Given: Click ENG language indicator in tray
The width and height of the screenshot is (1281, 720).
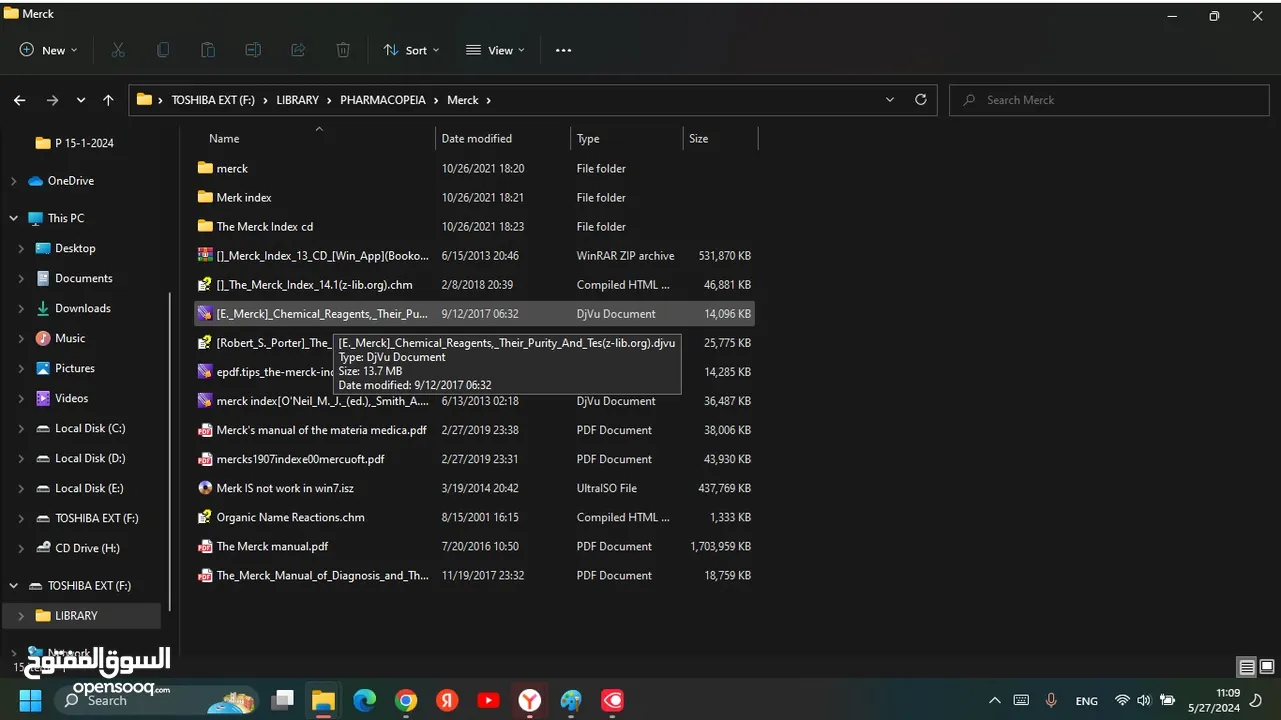Looking at the screenshot, I should click(x=1086, y=701).
